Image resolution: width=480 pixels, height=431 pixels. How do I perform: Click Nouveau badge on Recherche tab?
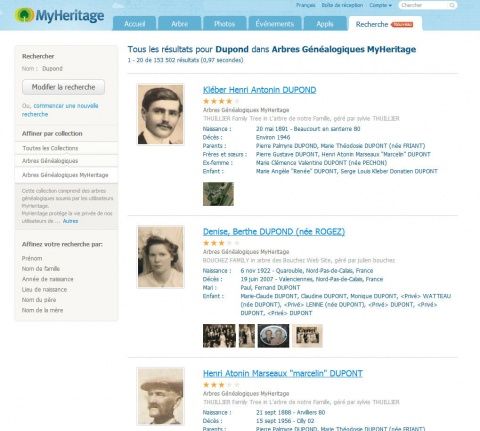(402, 24)
